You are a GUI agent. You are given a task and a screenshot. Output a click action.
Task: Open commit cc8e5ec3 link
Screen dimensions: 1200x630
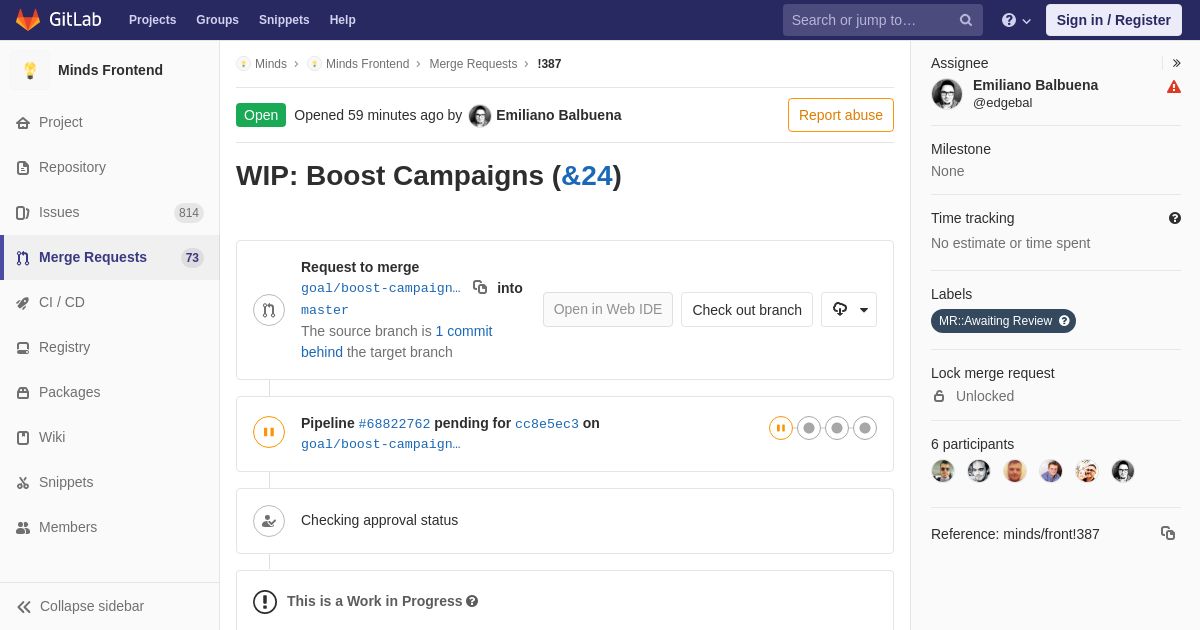[x=547, y=424]
